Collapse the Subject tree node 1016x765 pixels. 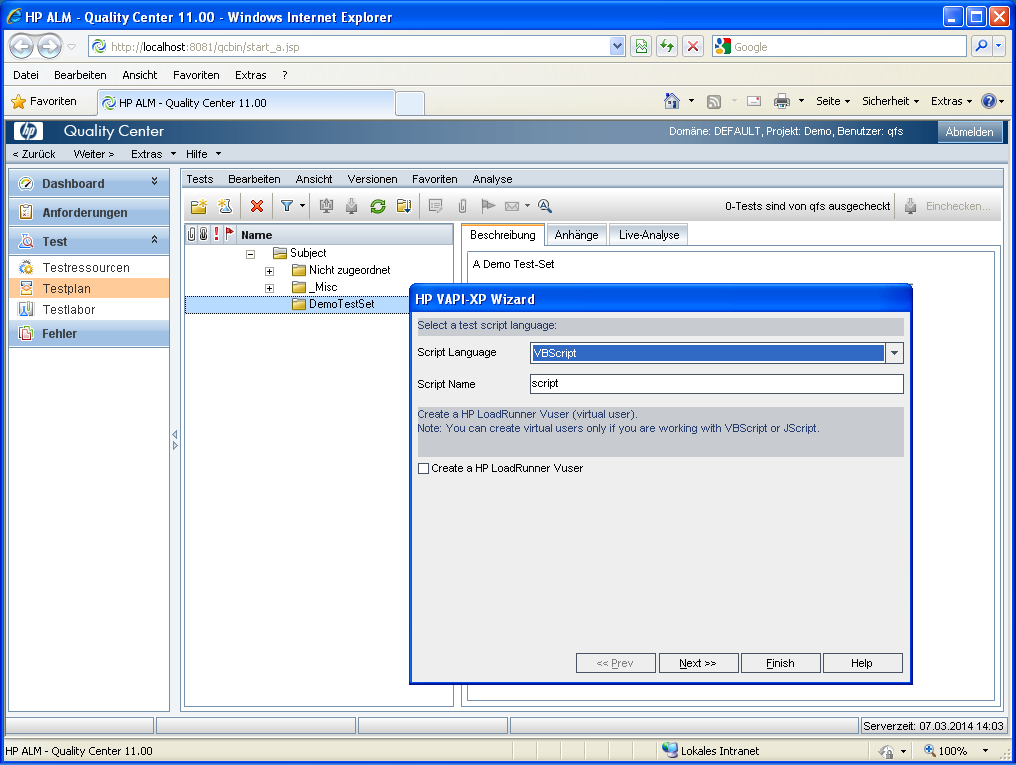tap(250, 254)
